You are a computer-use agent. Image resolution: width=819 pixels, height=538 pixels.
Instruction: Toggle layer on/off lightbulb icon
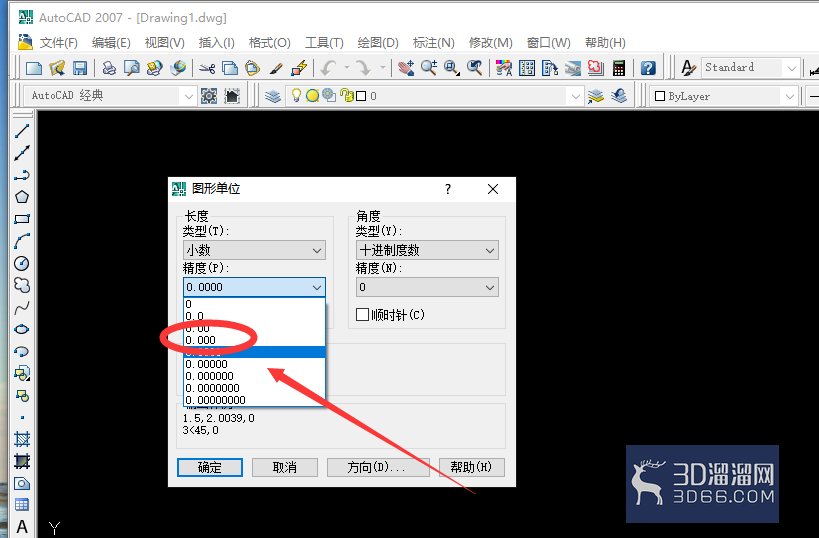pyautogui.click(x=296, y=96)
